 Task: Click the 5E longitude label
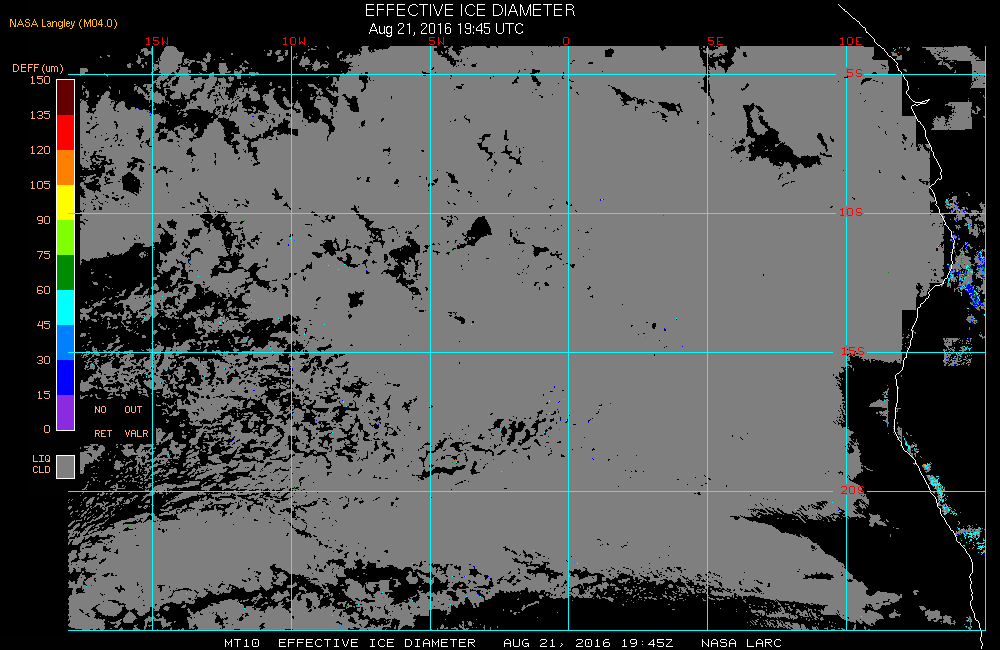(x=716, y=41)
